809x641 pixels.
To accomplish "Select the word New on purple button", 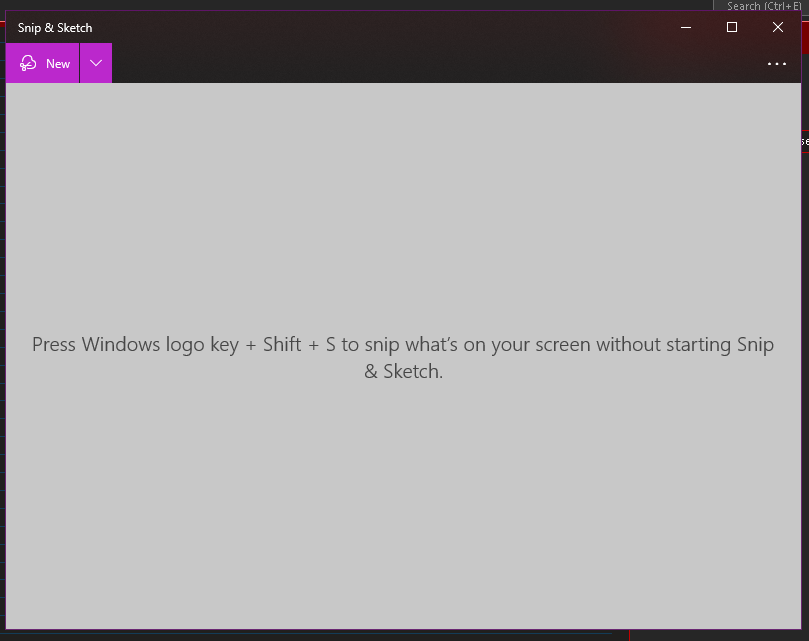I will (x=58, y=63).
